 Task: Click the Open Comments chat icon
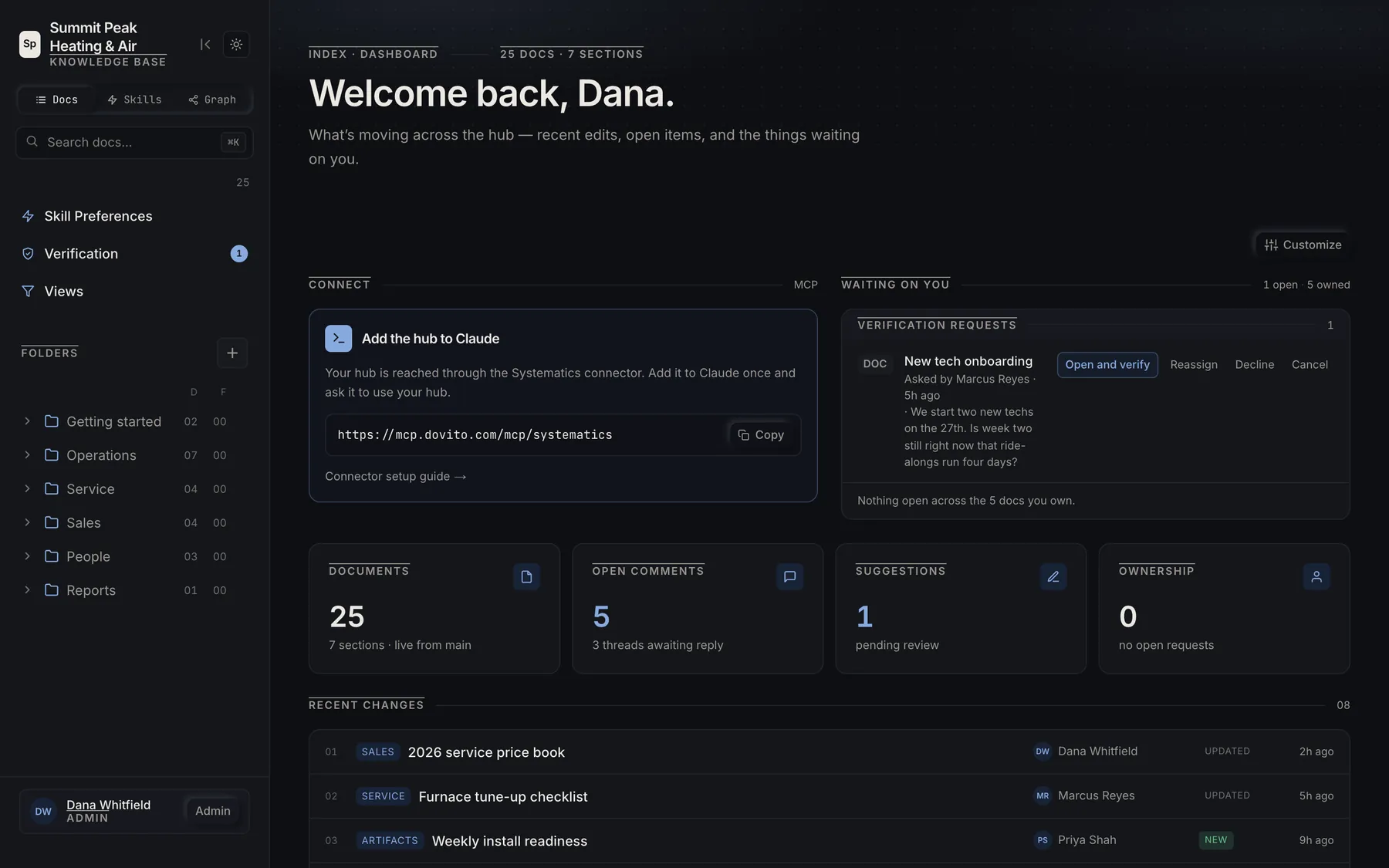(x=789, y=577)
